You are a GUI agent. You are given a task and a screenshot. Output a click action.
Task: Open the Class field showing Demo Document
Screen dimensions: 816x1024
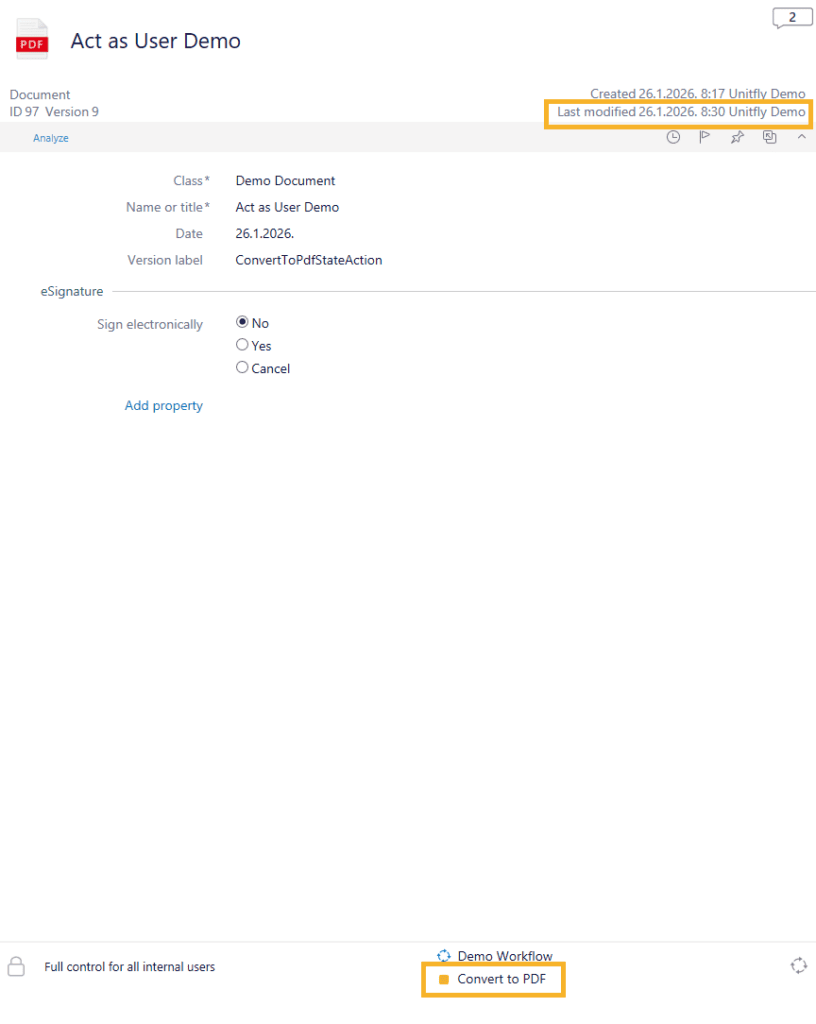point(285,181)
